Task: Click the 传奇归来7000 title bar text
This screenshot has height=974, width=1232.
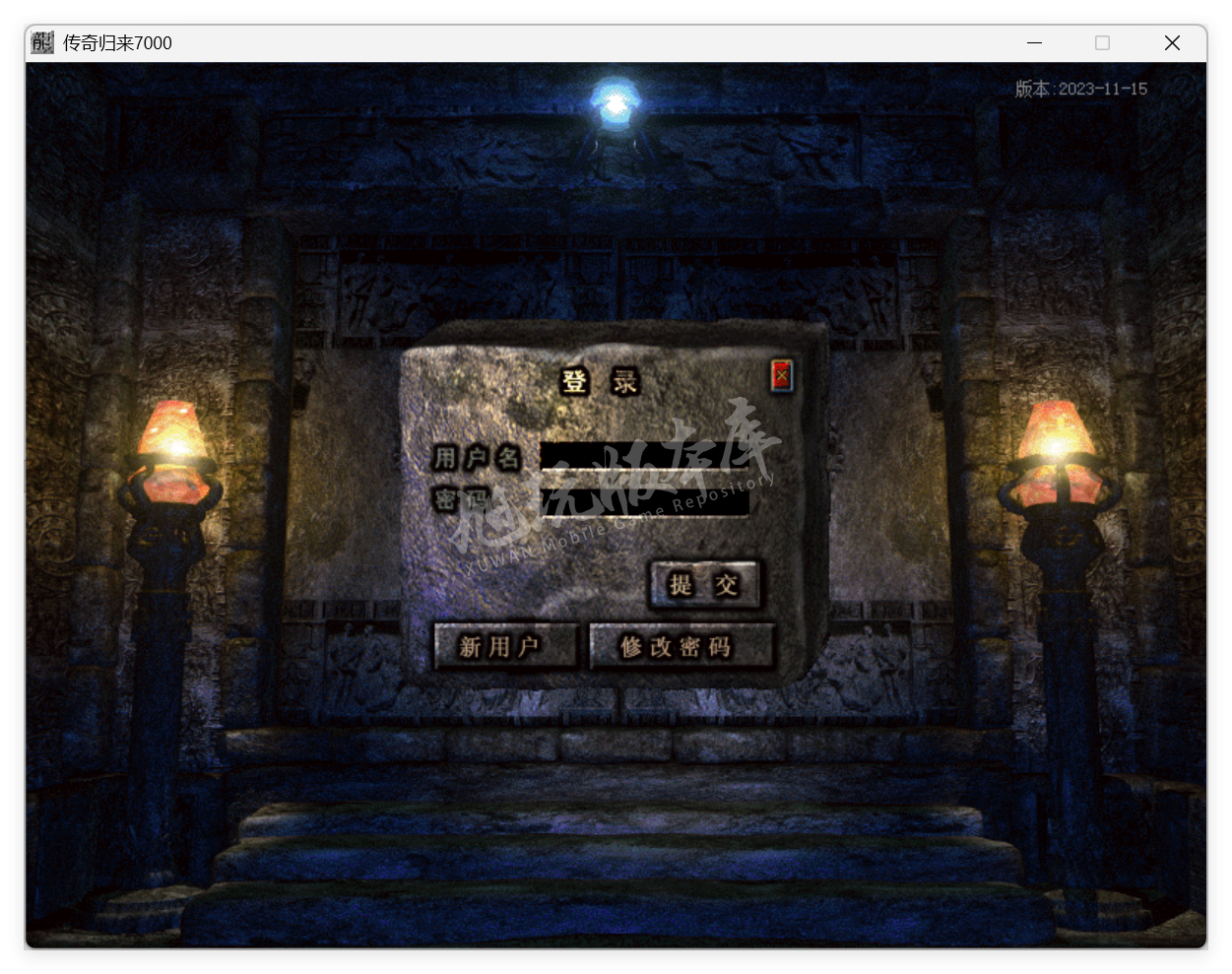Action: (x=117, y=42)
